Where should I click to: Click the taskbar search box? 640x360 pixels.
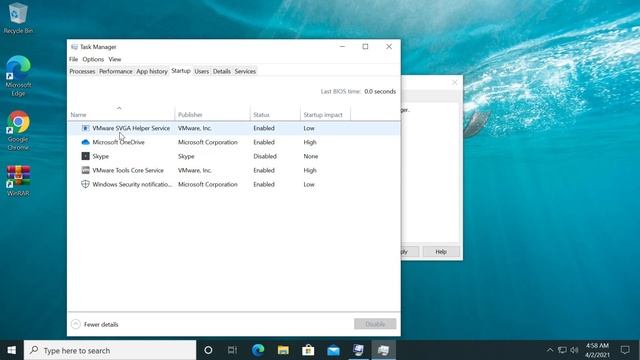(110, 350)
